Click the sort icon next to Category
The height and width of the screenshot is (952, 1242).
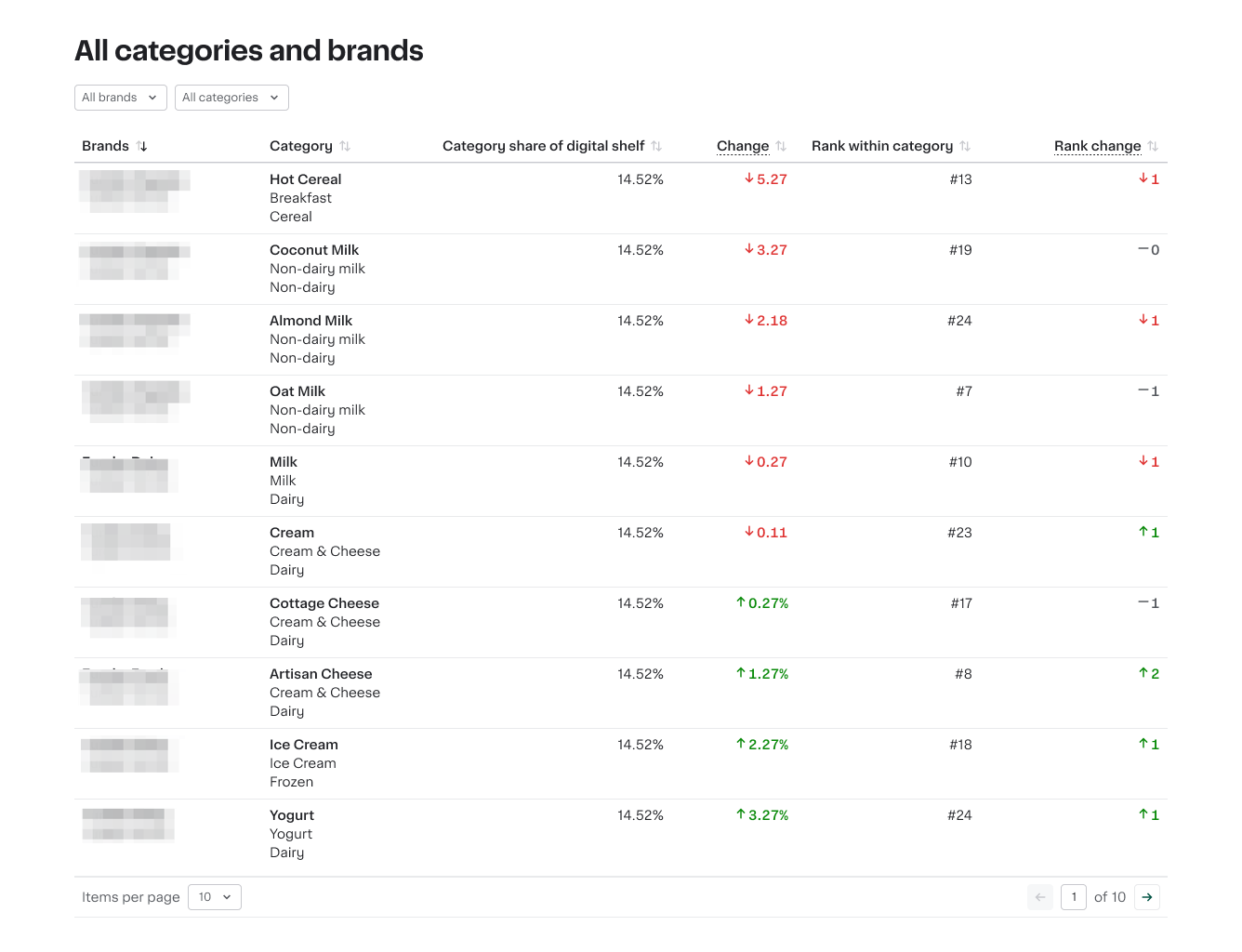(346, 146)
